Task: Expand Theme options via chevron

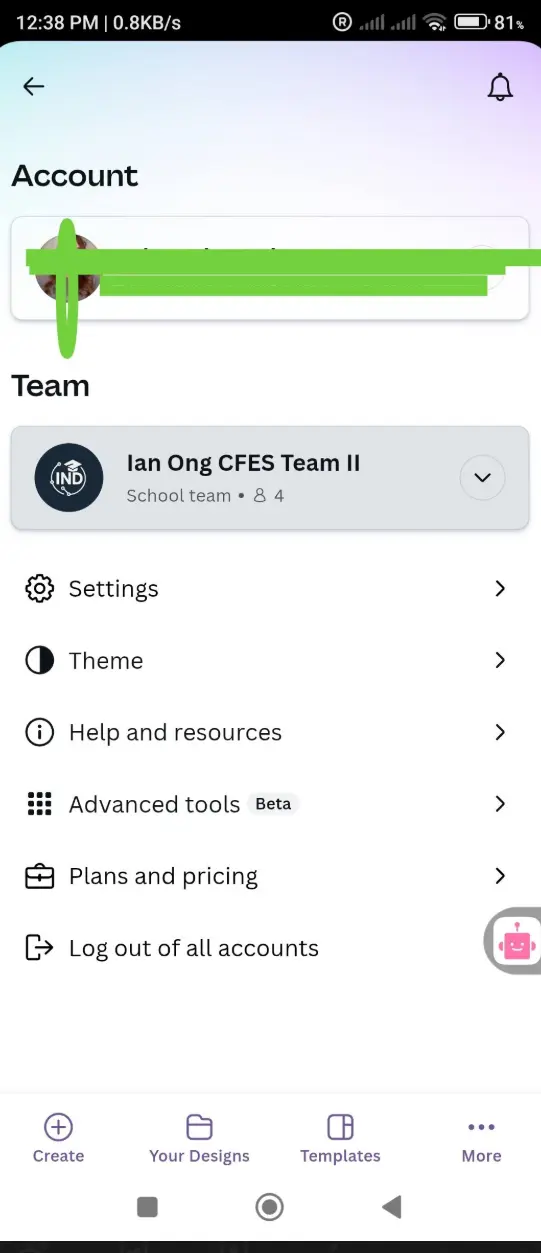Action: tap(501, 661)
